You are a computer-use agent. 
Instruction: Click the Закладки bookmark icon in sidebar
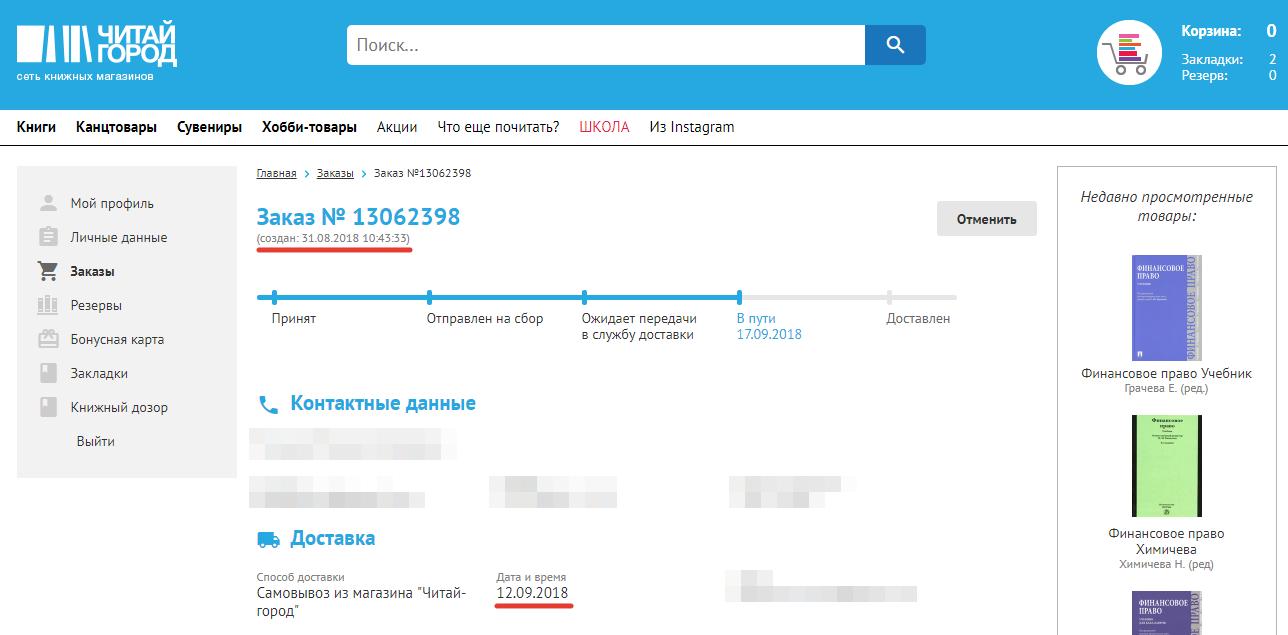point(48,373)
